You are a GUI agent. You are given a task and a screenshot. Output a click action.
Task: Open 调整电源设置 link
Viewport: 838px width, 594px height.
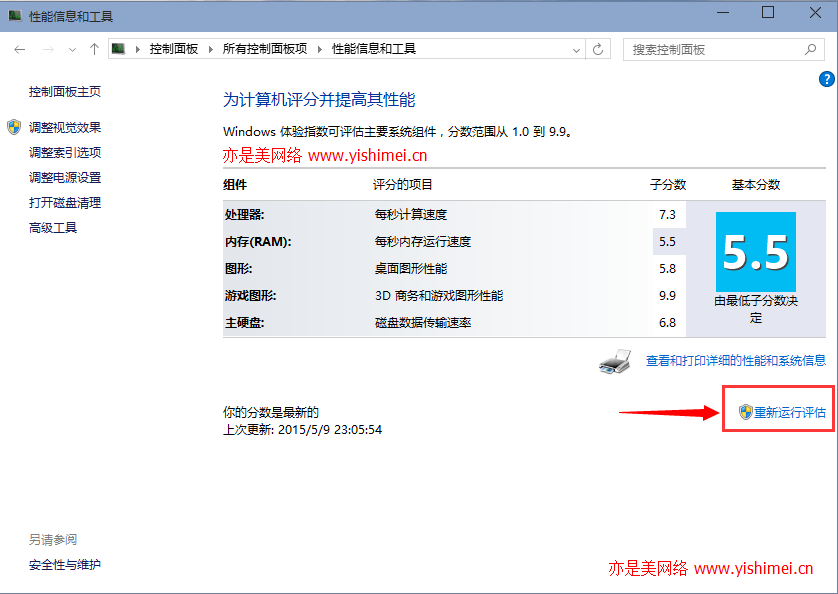coord(65,178)
